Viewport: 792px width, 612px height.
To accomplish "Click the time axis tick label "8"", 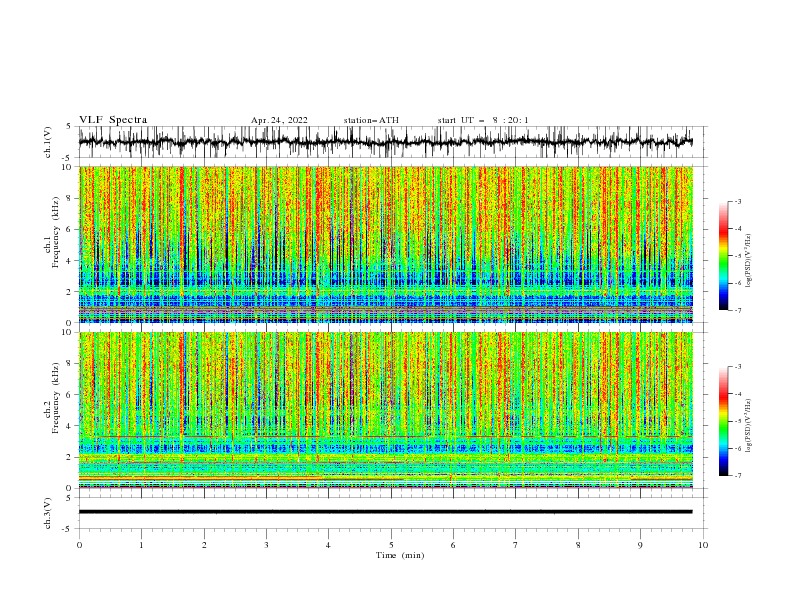I will 578,545.
